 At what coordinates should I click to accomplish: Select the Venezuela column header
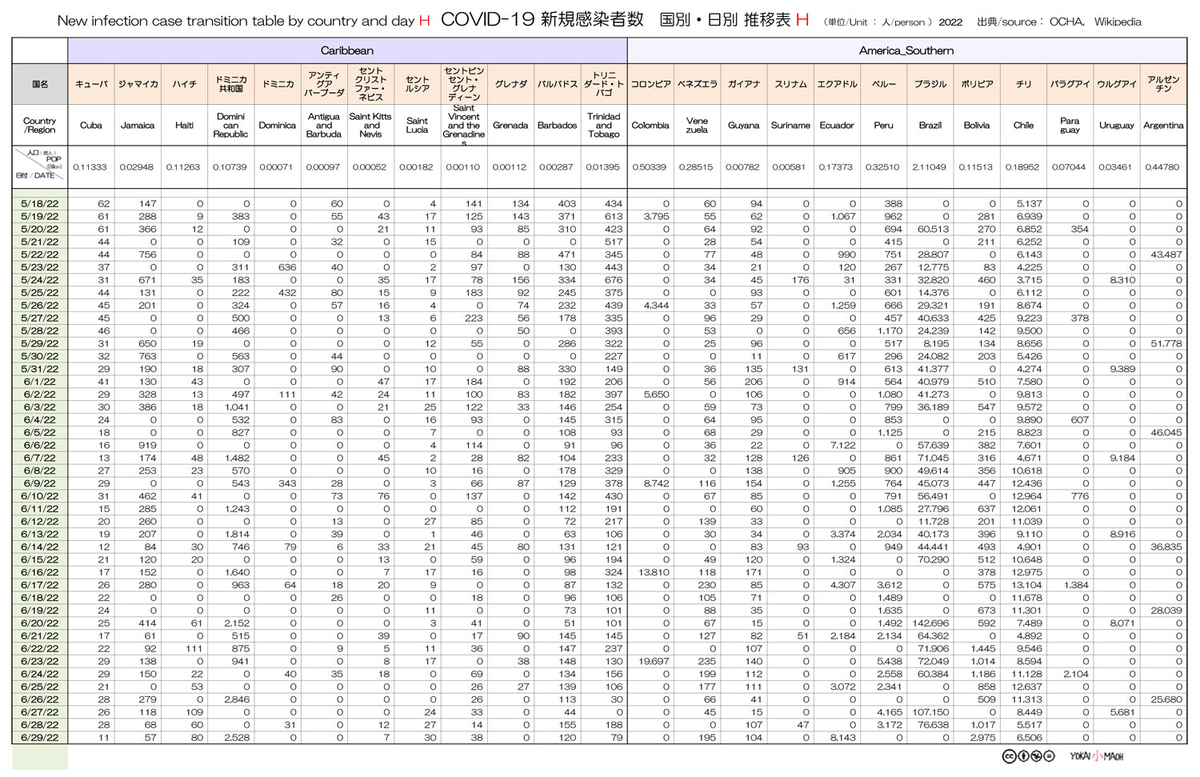pyautogui.click(x=697, y=125)
